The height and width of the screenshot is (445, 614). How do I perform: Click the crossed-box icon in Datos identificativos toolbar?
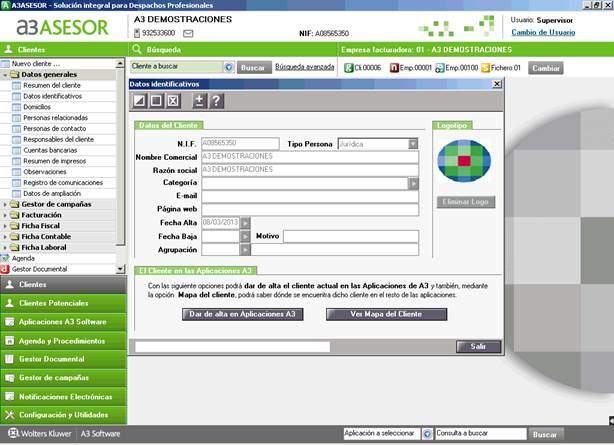coord(173,101)
